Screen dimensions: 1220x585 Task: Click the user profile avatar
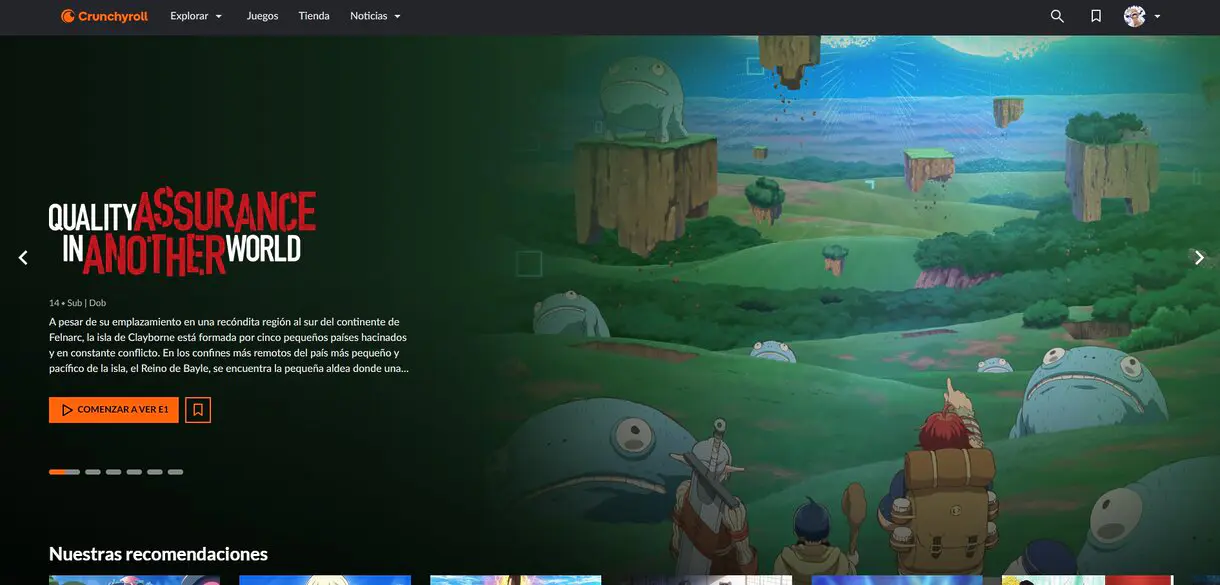click(x=1134, y=16)
